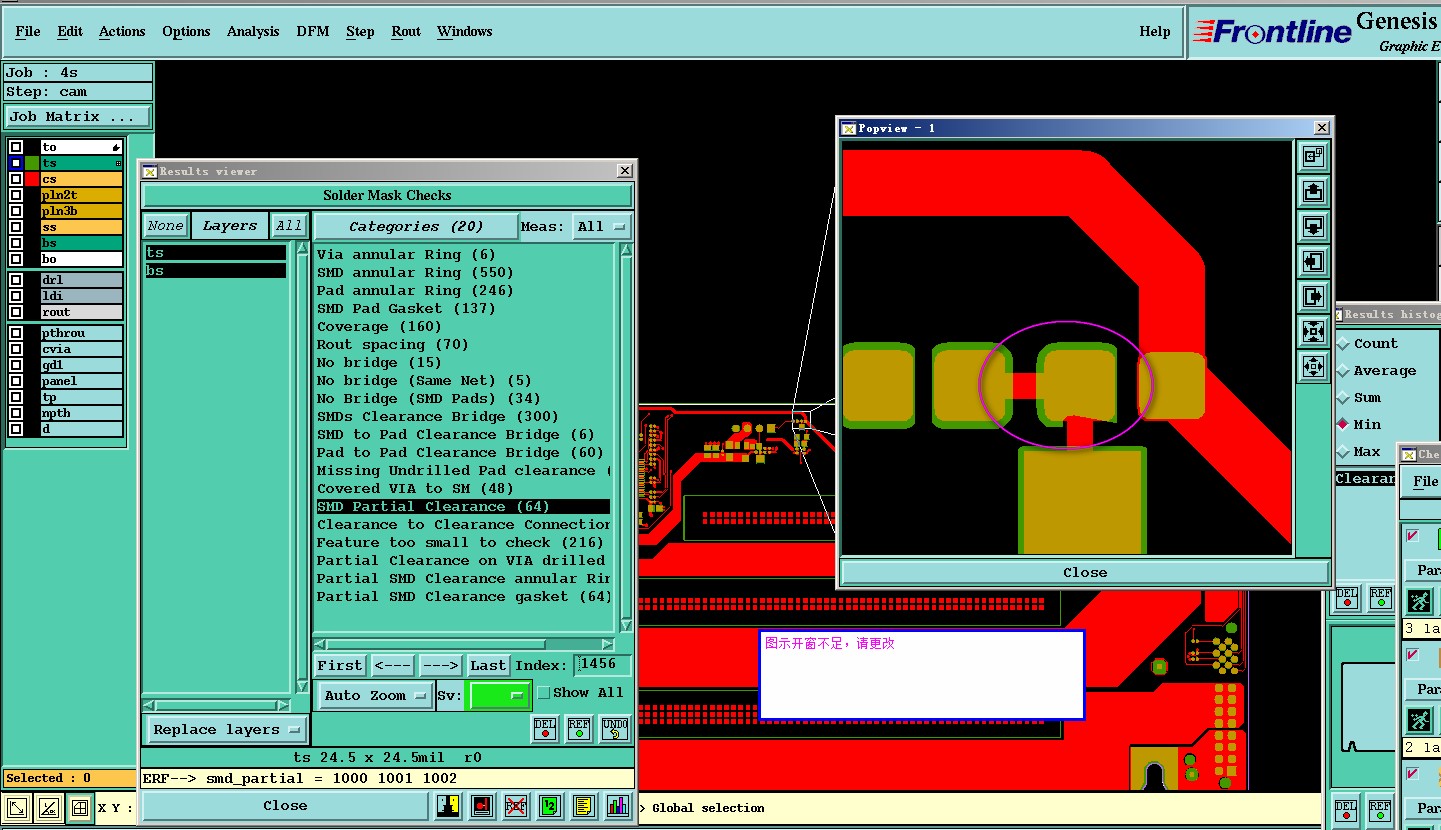The height and width of the screenshot is (830, 1441).
Task: Open the Auto Zoom dropdown
Action: coord(375,695)
